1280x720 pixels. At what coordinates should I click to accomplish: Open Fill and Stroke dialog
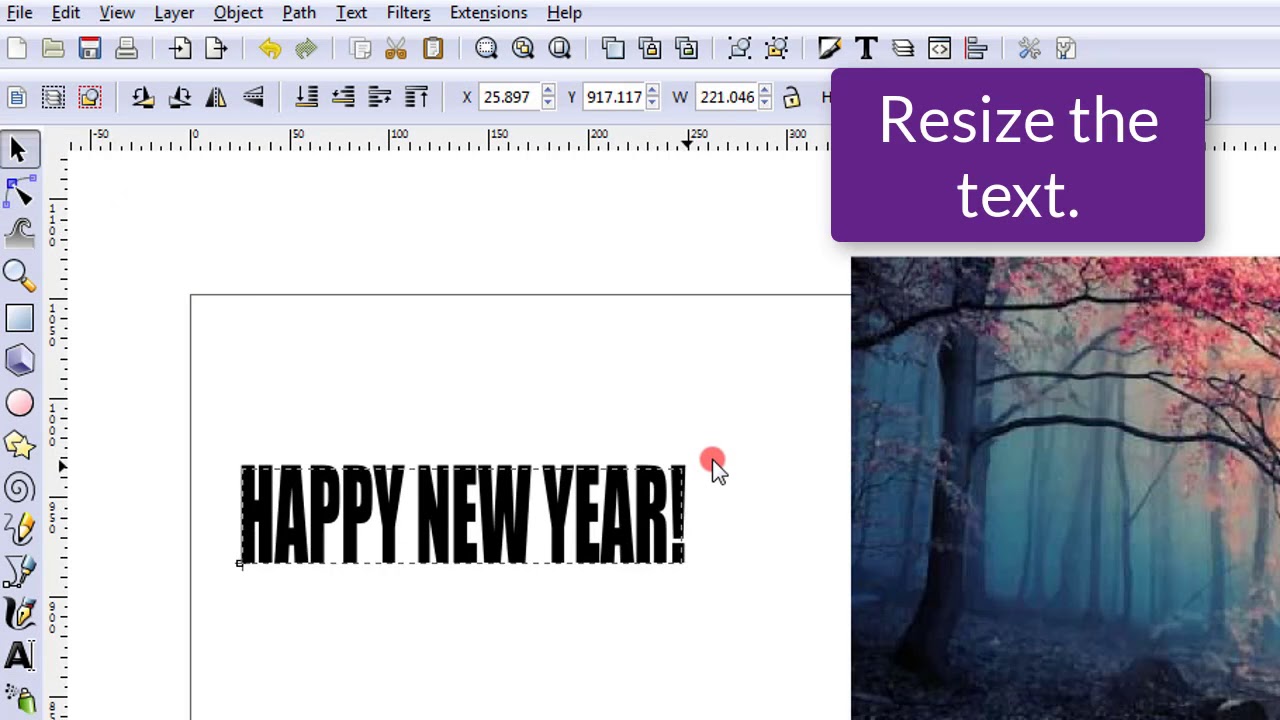(829, 48)
